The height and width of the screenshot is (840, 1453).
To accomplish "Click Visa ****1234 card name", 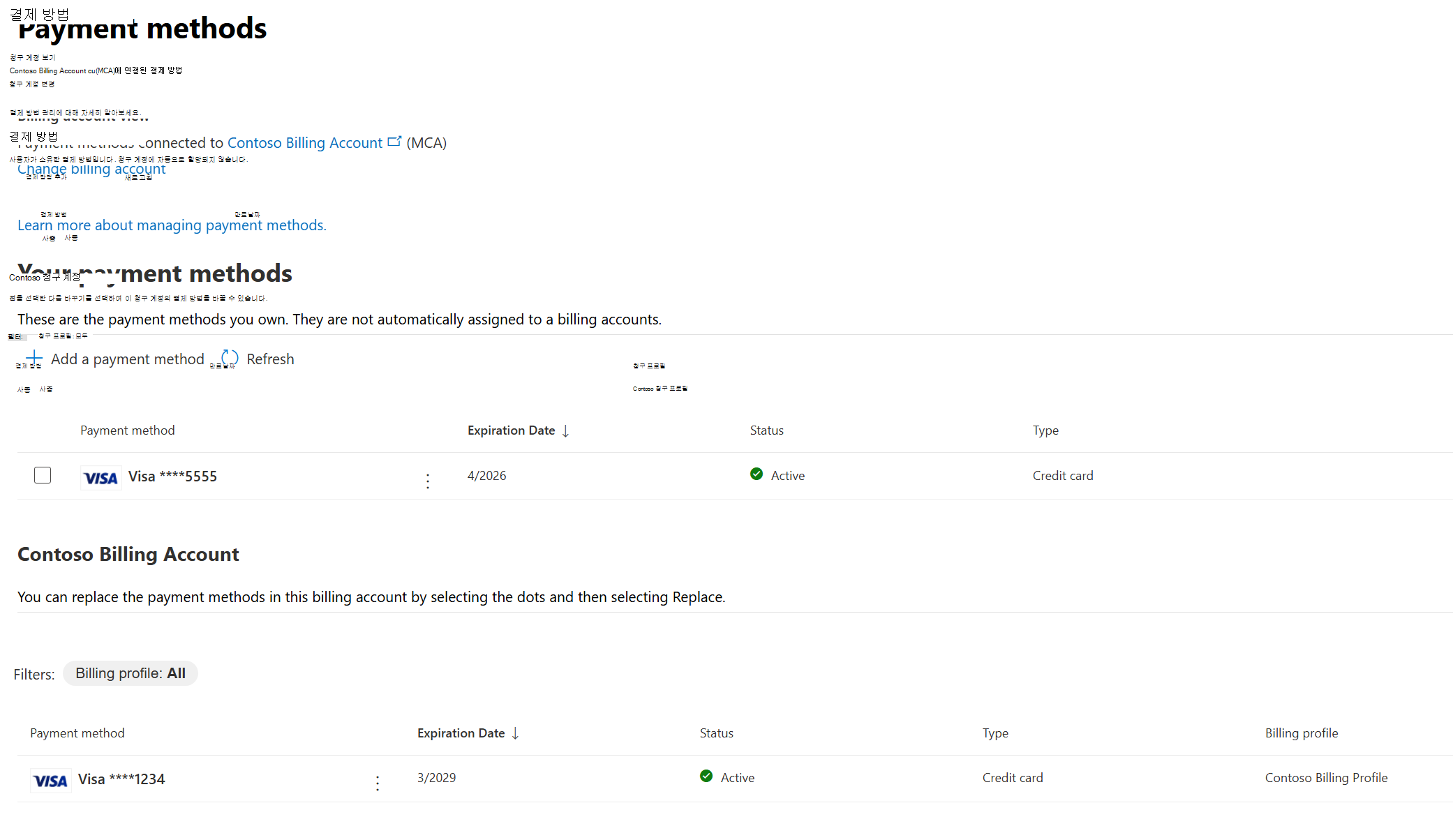I will point(121,779).
